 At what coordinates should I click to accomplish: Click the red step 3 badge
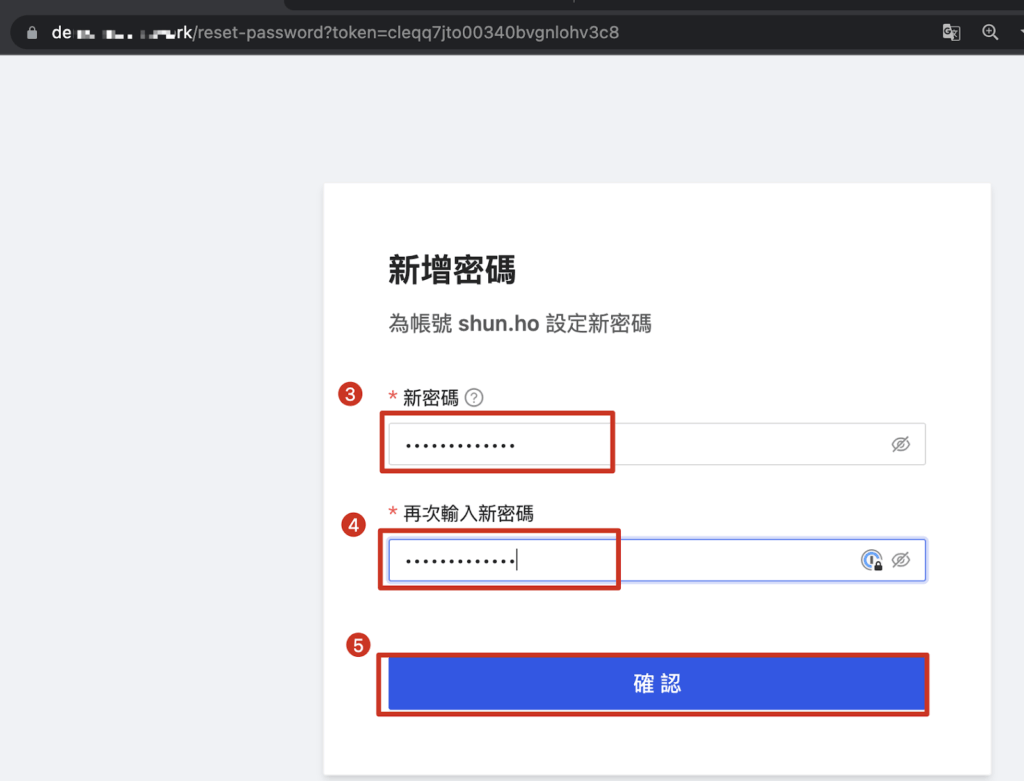(350, 395)
